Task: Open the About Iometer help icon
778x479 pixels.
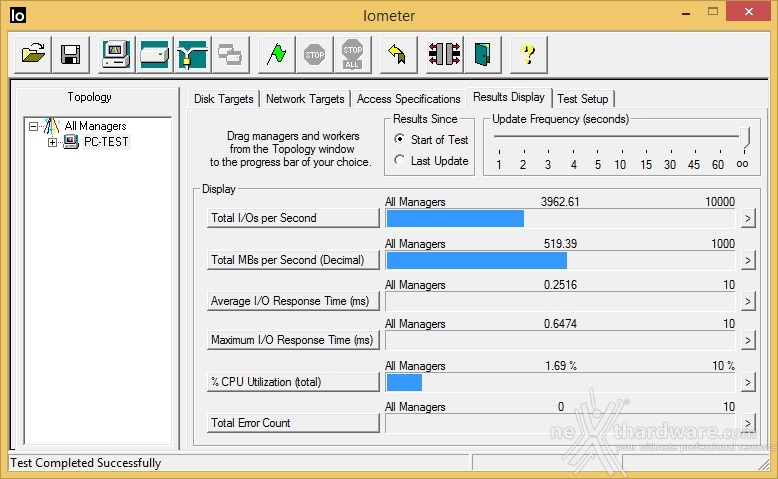Action: coord(528,55)
